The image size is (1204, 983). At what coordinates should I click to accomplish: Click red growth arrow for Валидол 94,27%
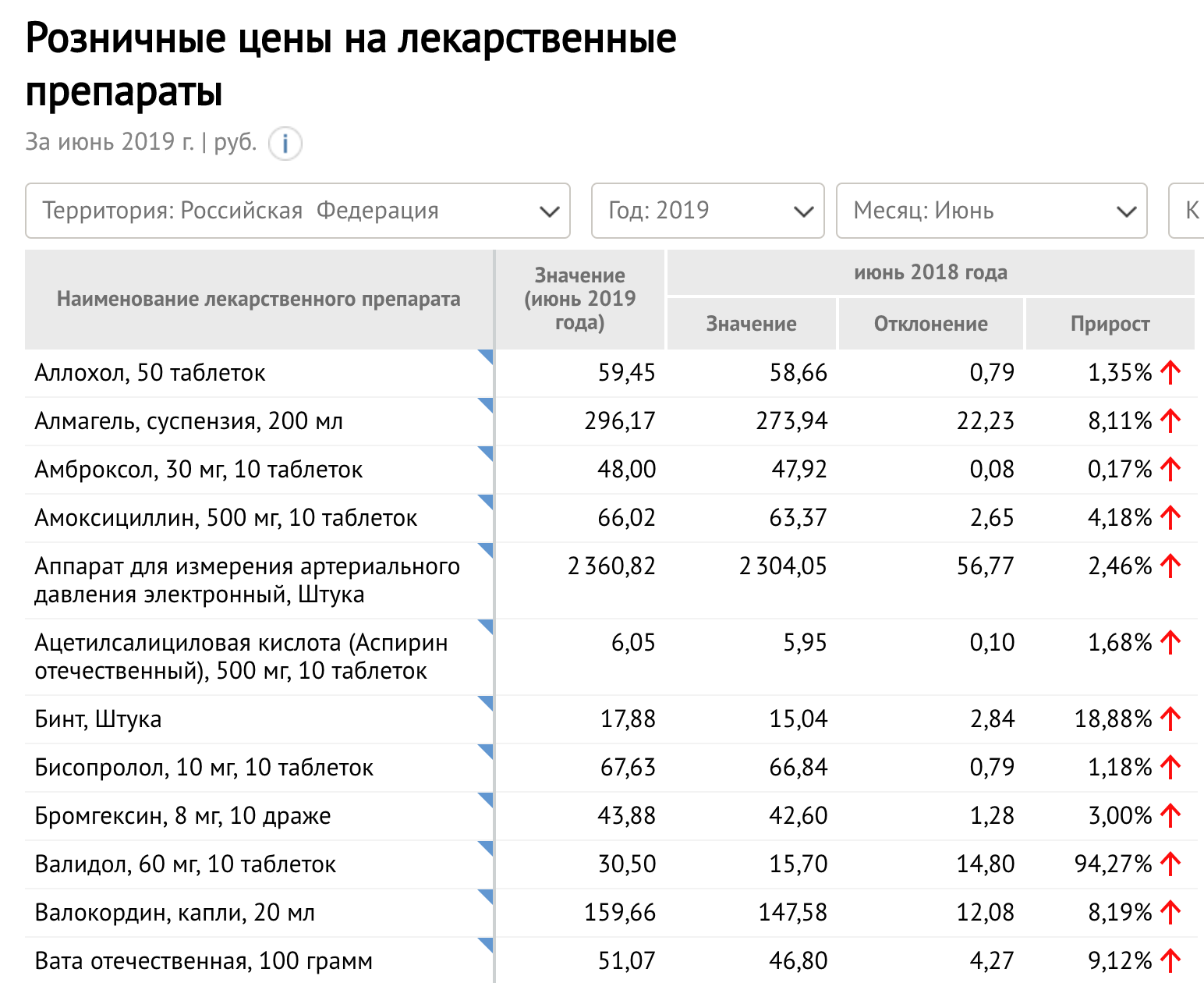[x=1170, y=864]
